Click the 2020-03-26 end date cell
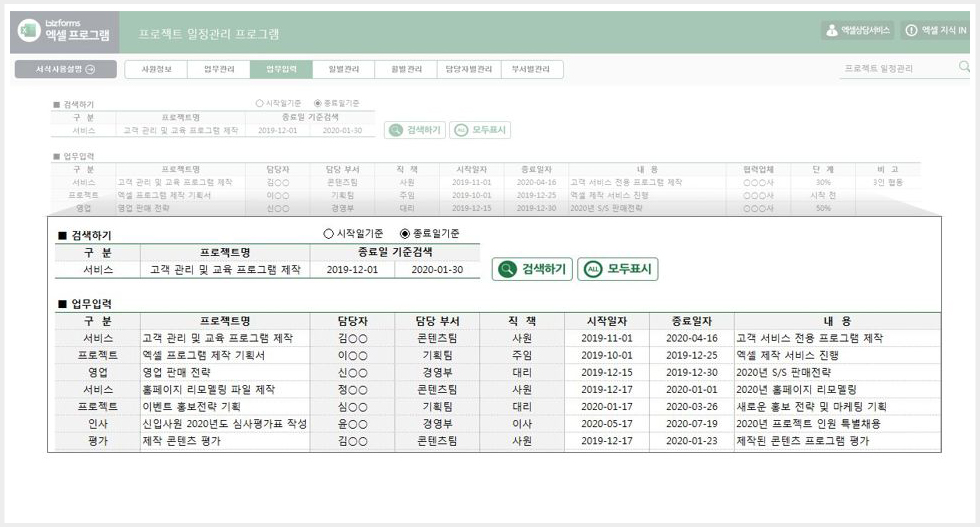The width and height of the screenshot is (980, 527). [692, 406]
